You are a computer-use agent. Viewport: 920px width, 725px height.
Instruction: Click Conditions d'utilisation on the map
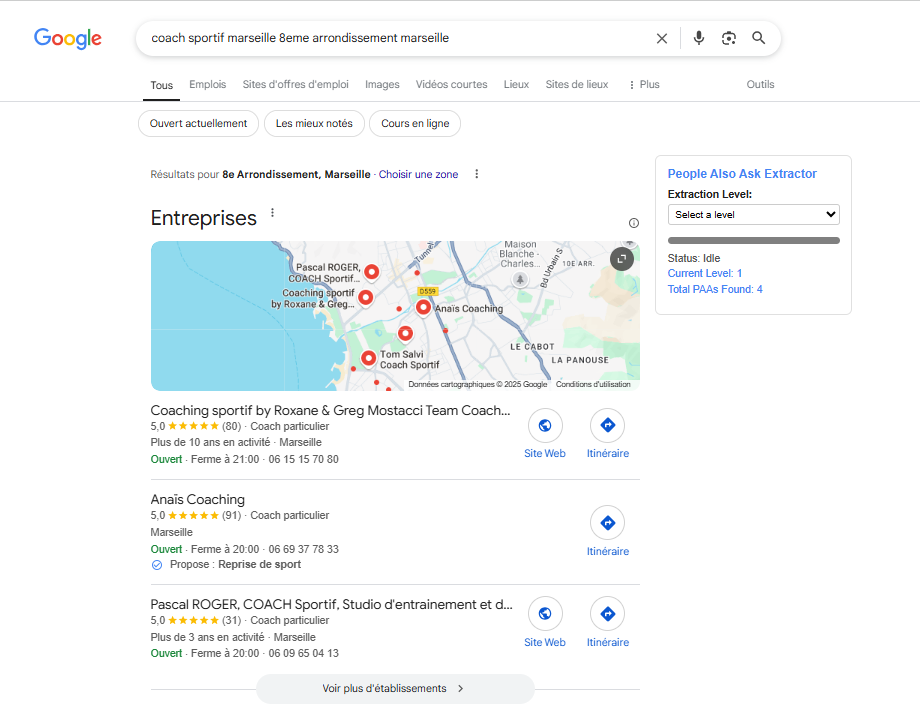(593, 384)
